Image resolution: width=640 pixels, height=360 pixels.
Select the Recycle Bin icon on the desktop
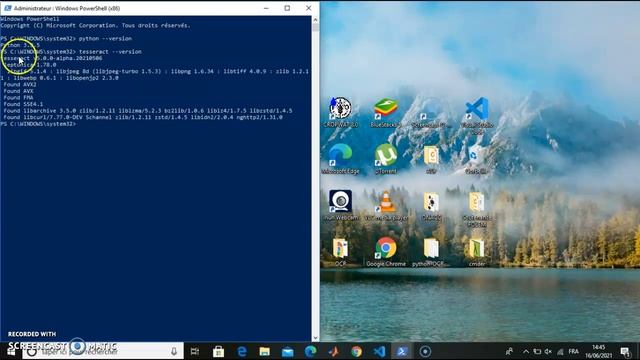point(476,158)
